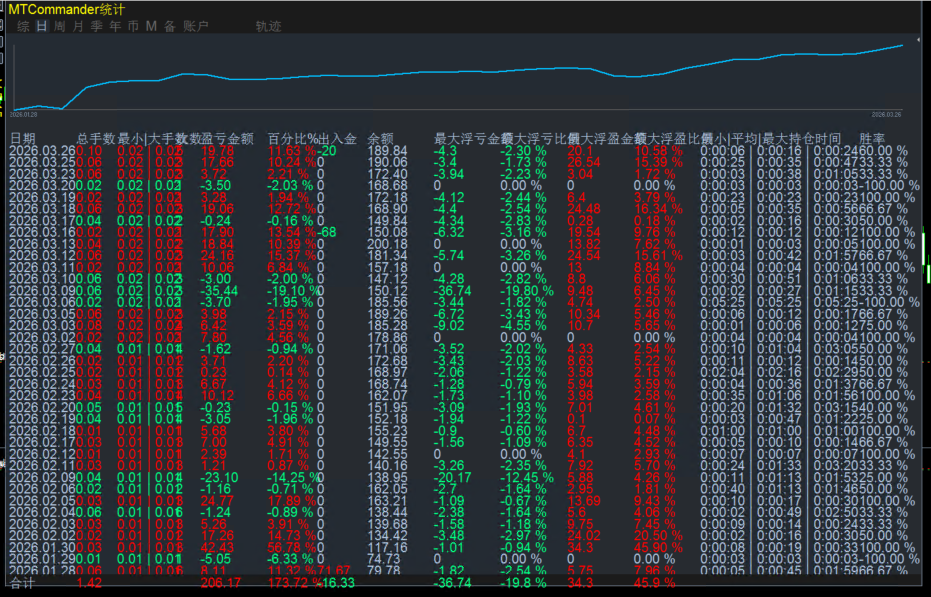Screen dimensions: 931x597
Task: Click the 24.77 profit value
Action: point(217,501)
